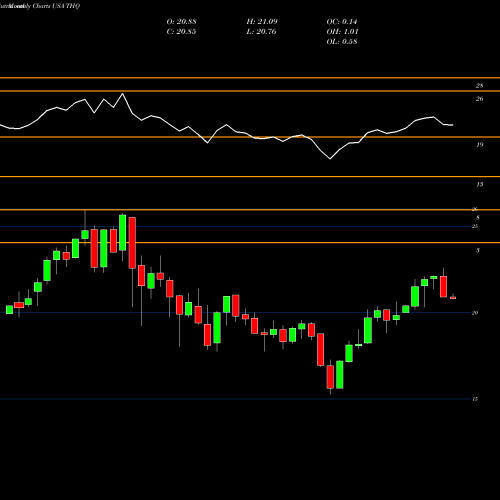Click the lowest red candle at the chart bottom
The height and width of the screenshot is (500, 500).
330,377
